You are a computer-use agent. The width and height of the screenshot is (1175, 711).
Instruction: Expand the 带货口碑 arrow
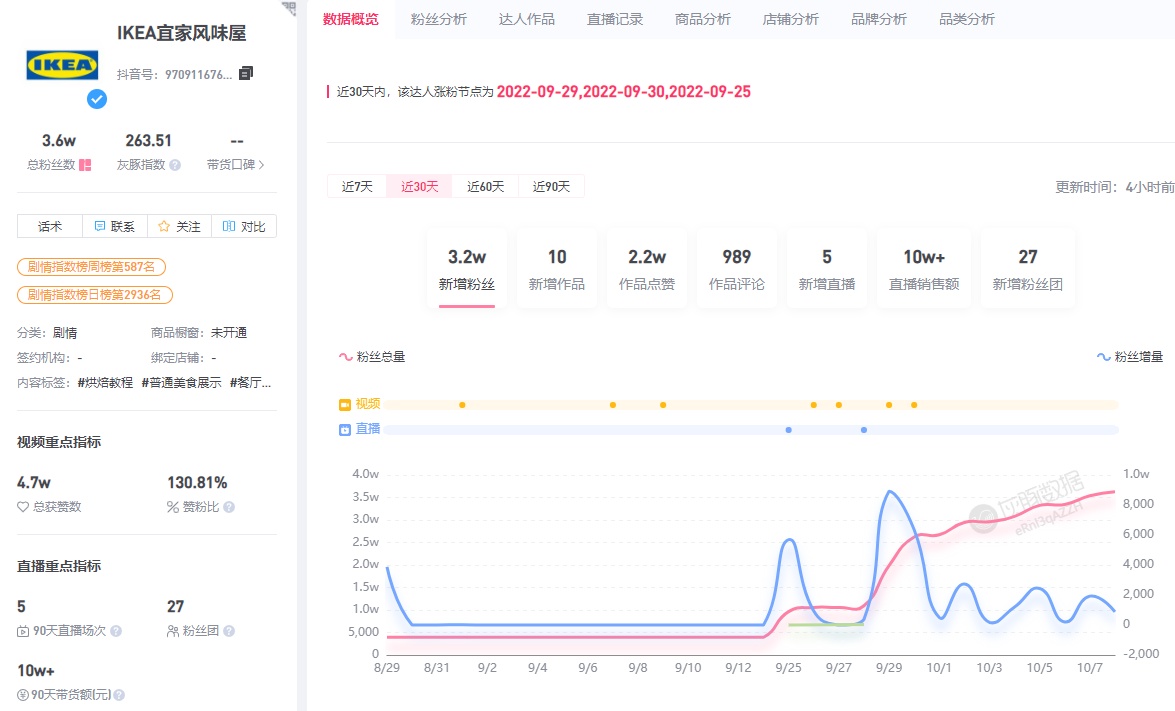[262, 165]
